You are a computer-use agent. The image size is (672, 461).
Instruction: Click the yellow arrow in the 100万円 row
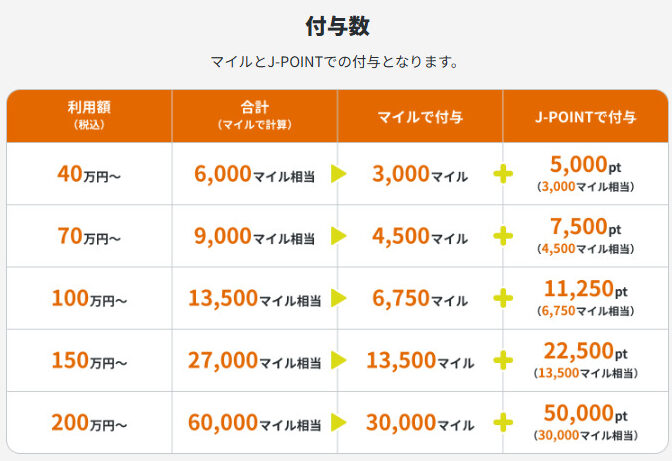tap(338, 298)
